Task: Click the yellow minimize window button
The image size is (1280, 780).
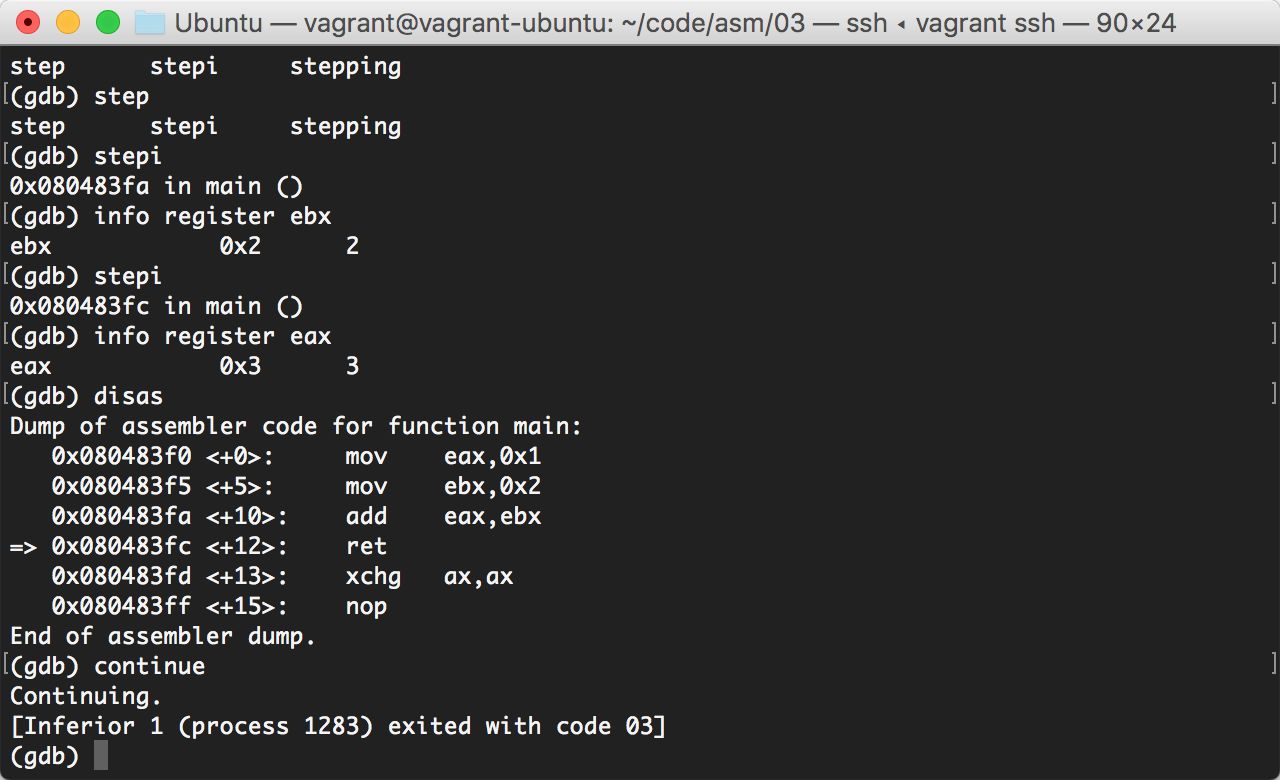Action: pyautogui.click(x=68, y=22)
